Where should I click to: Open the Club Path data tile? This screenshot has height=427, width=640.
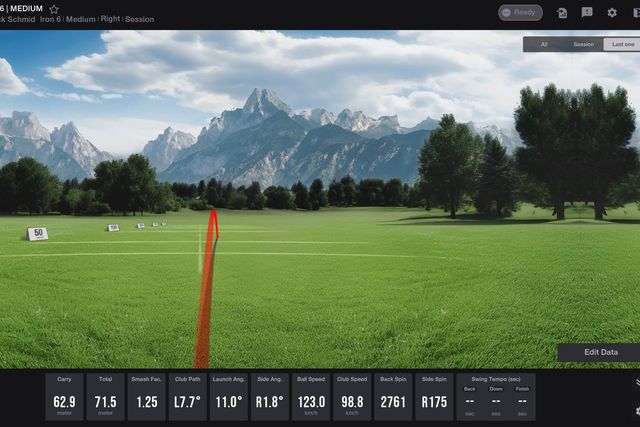click(188, 397)
